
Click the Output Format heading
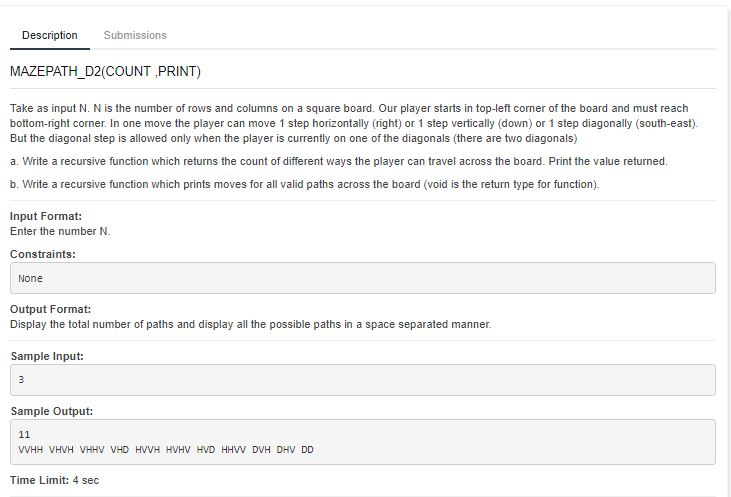click(50, 310)
